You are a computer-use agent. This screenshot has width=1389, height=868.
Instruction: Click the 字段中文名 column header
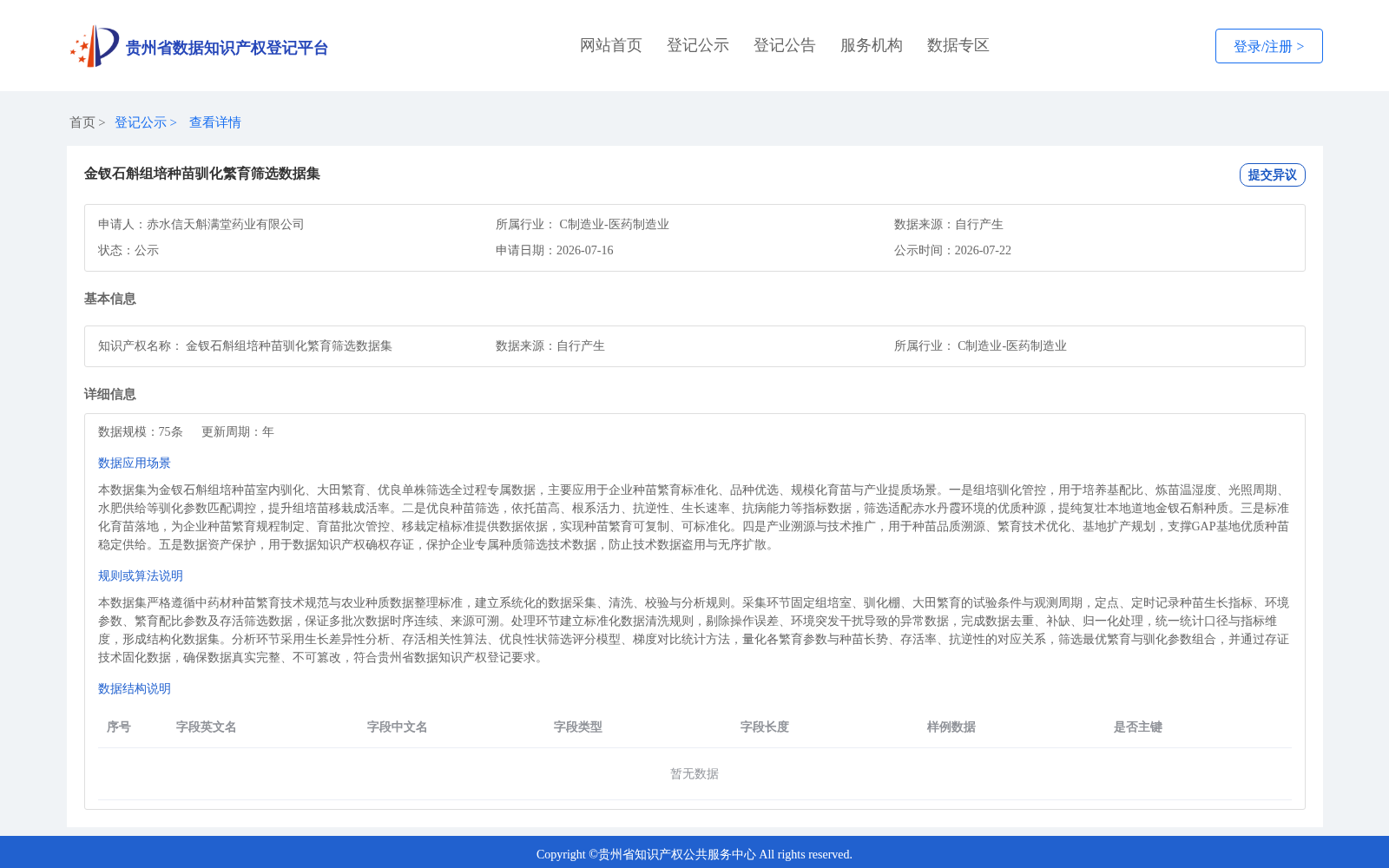pos(398,727)
